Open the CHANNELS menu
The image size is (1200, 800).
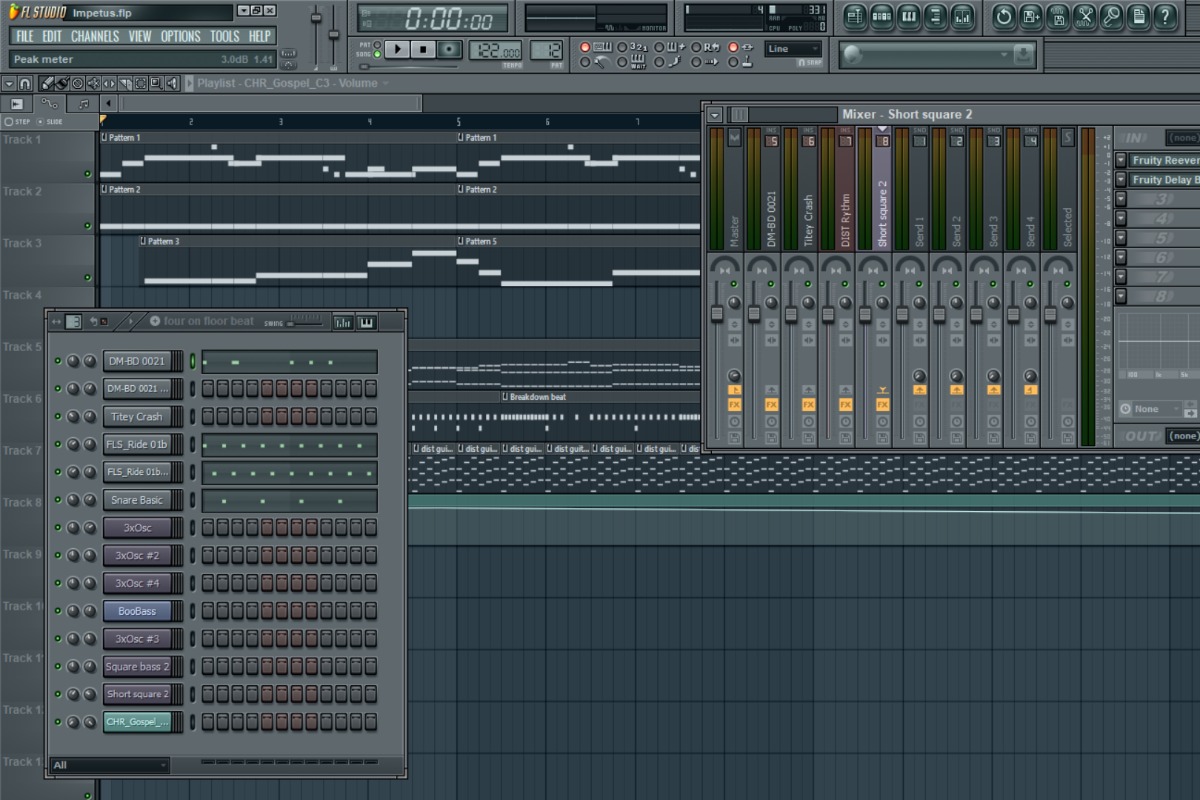(95, 36)
